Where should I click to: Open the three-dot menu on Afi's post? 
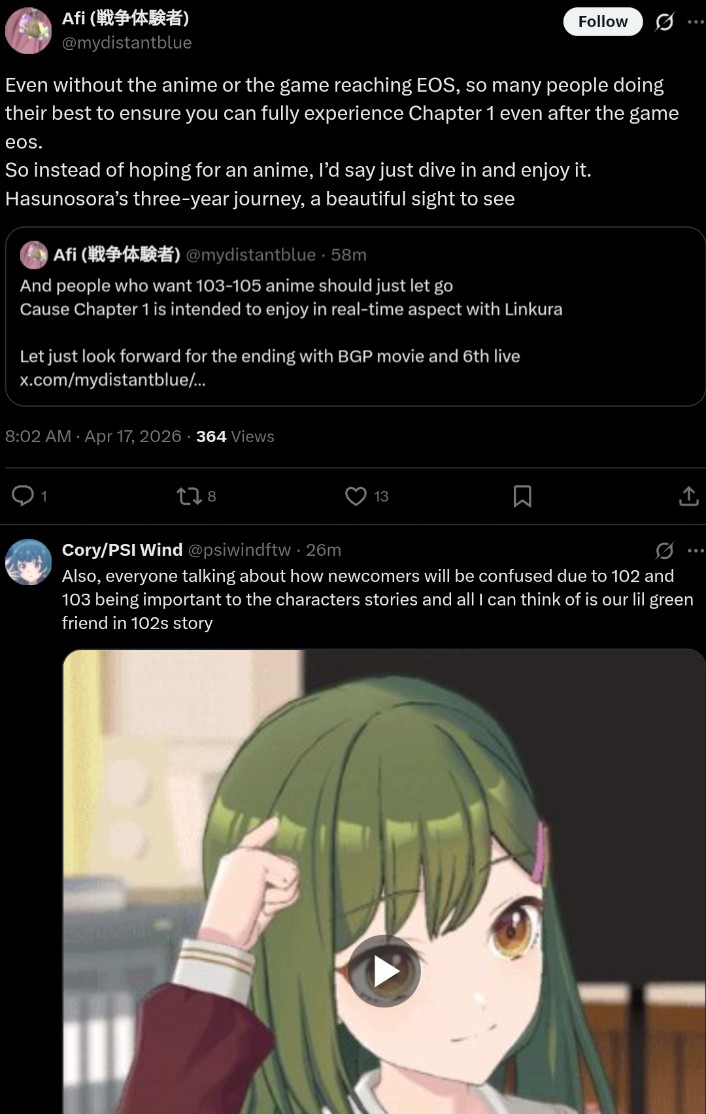pos(695,22)
